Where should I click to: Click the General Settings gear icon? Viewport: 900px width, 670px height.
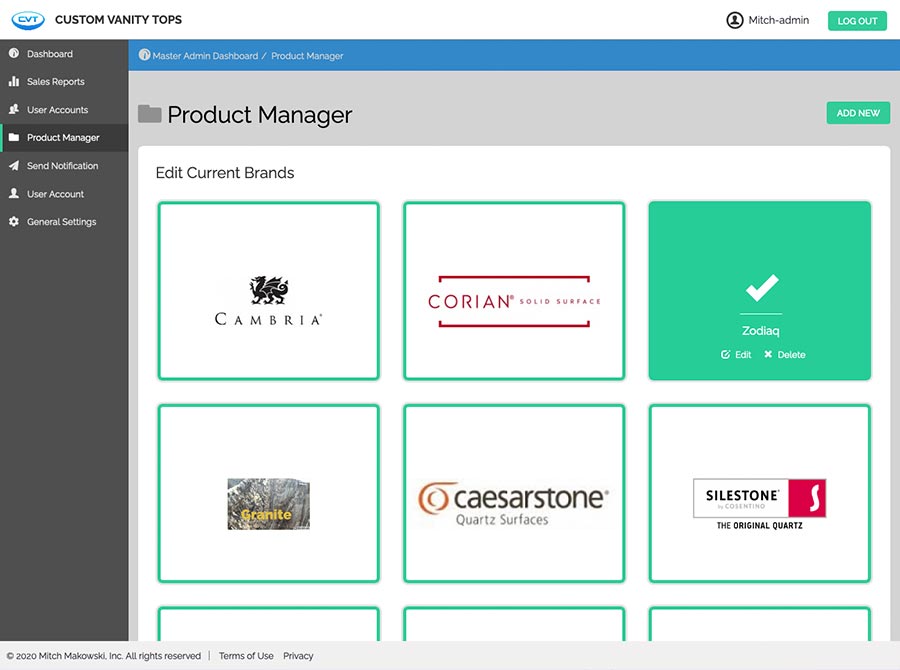(14, 222)
